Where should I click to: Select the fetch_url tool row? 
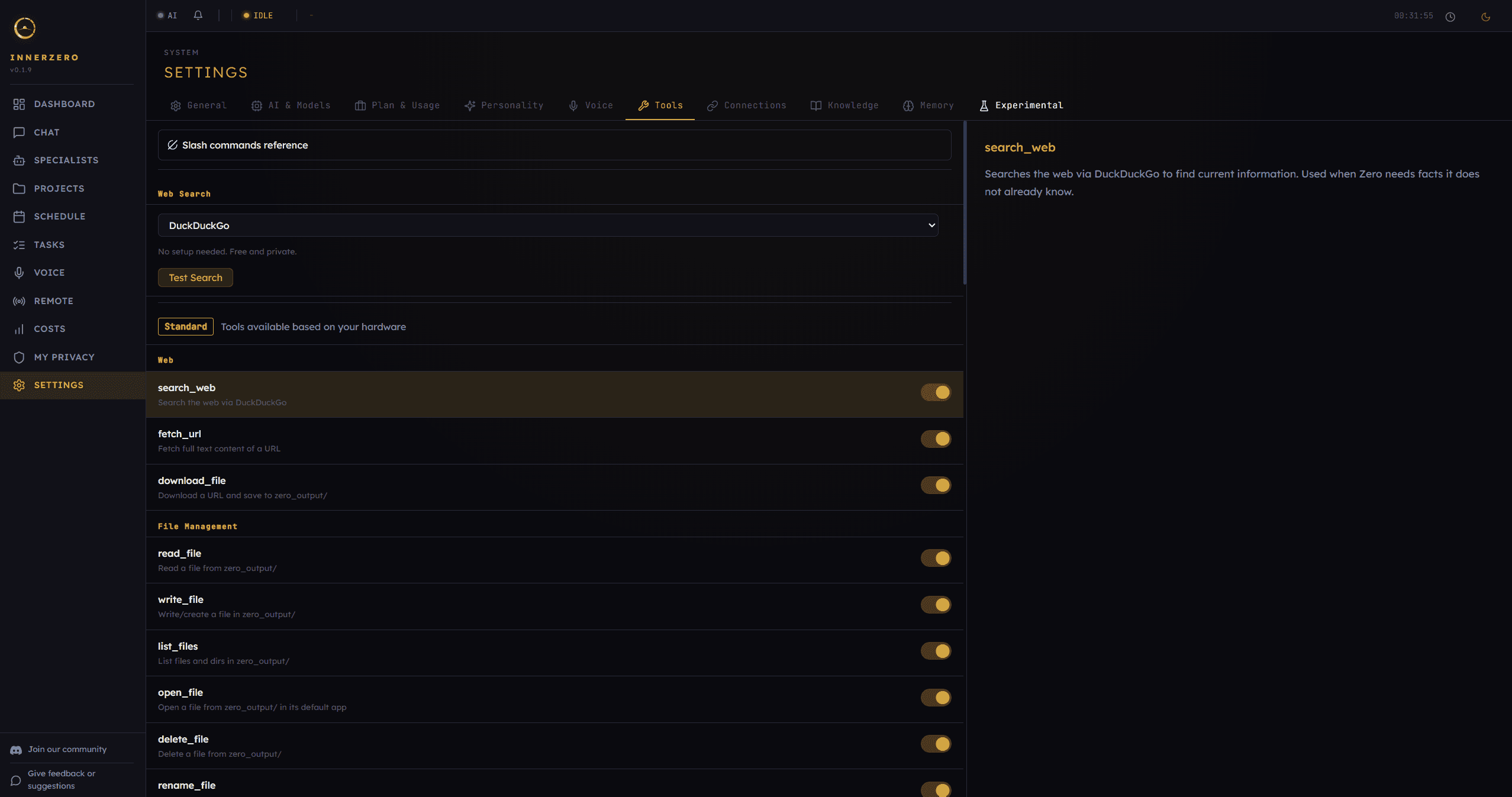tap(554, 441)
